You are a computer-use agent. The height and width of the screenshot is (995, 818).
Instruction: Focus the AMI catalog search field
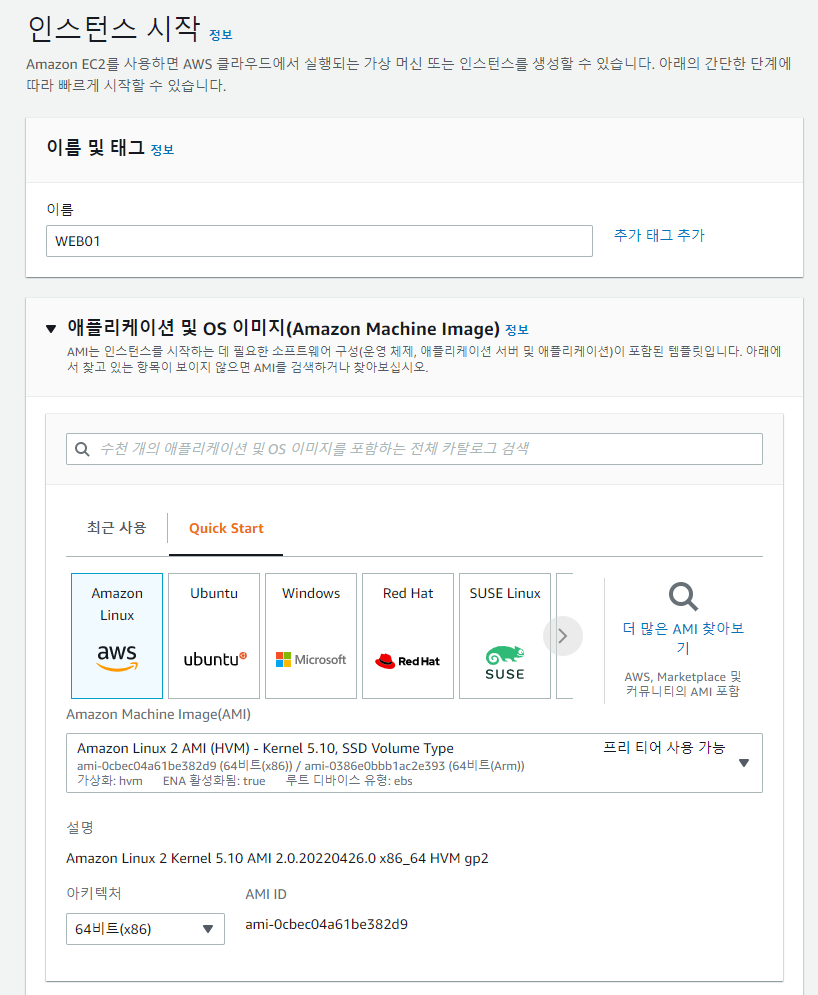[414, 449]
